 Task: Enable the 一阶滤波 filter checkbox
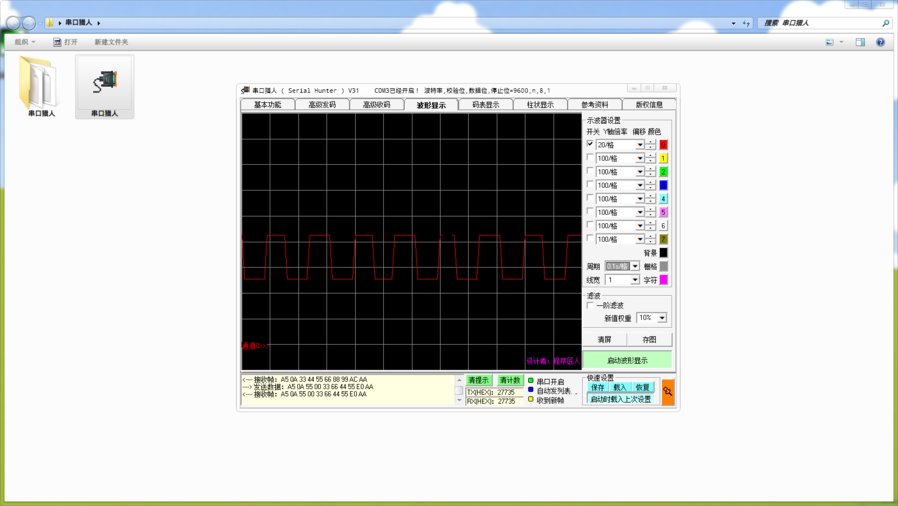(590, 305)
